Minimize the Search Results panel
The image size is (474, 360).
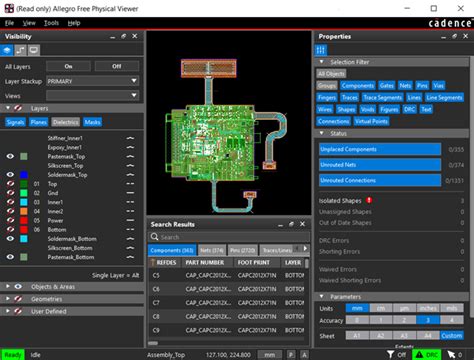click(280, 225)
